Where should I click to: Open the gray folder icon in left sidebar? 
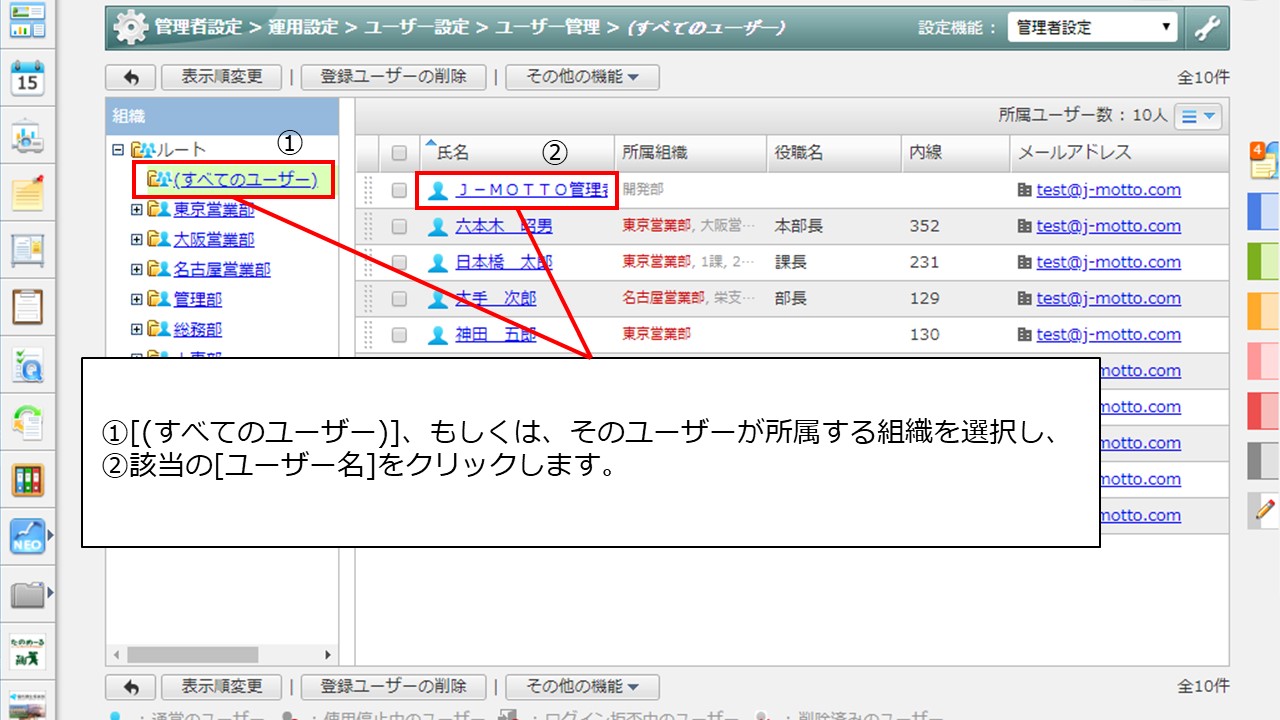(28, 595)
